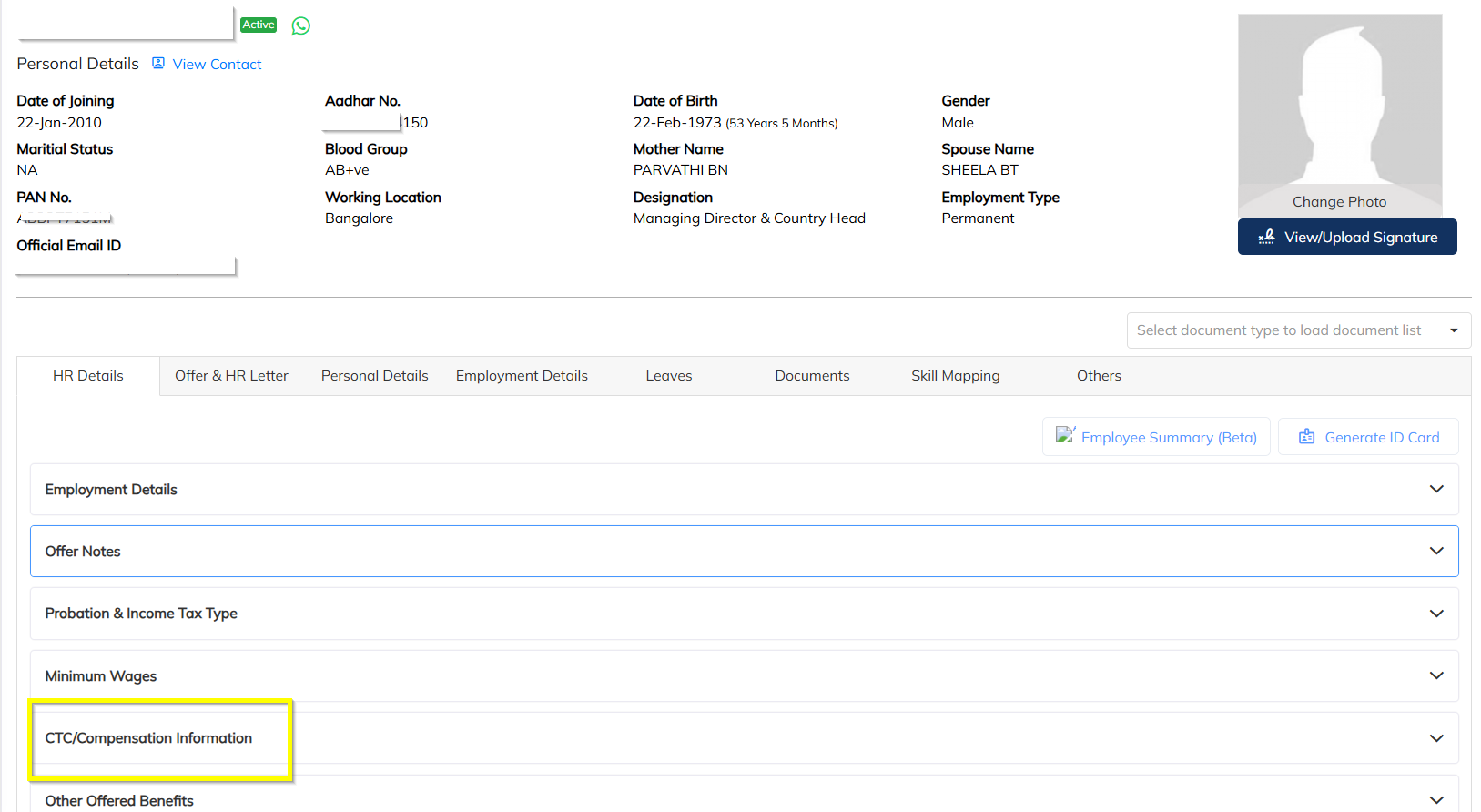The width and height of the screenshot is (1481, 812).
Task: Click the contact card icon near View Contact
Action: point(158,63)
